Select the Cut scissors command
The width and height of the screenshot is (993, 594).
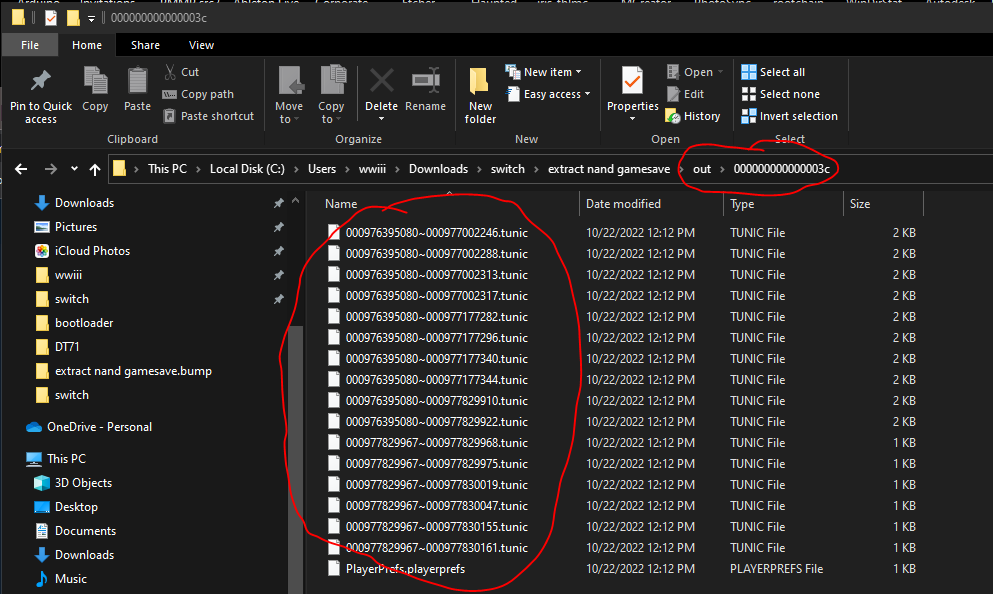(182, 72)
